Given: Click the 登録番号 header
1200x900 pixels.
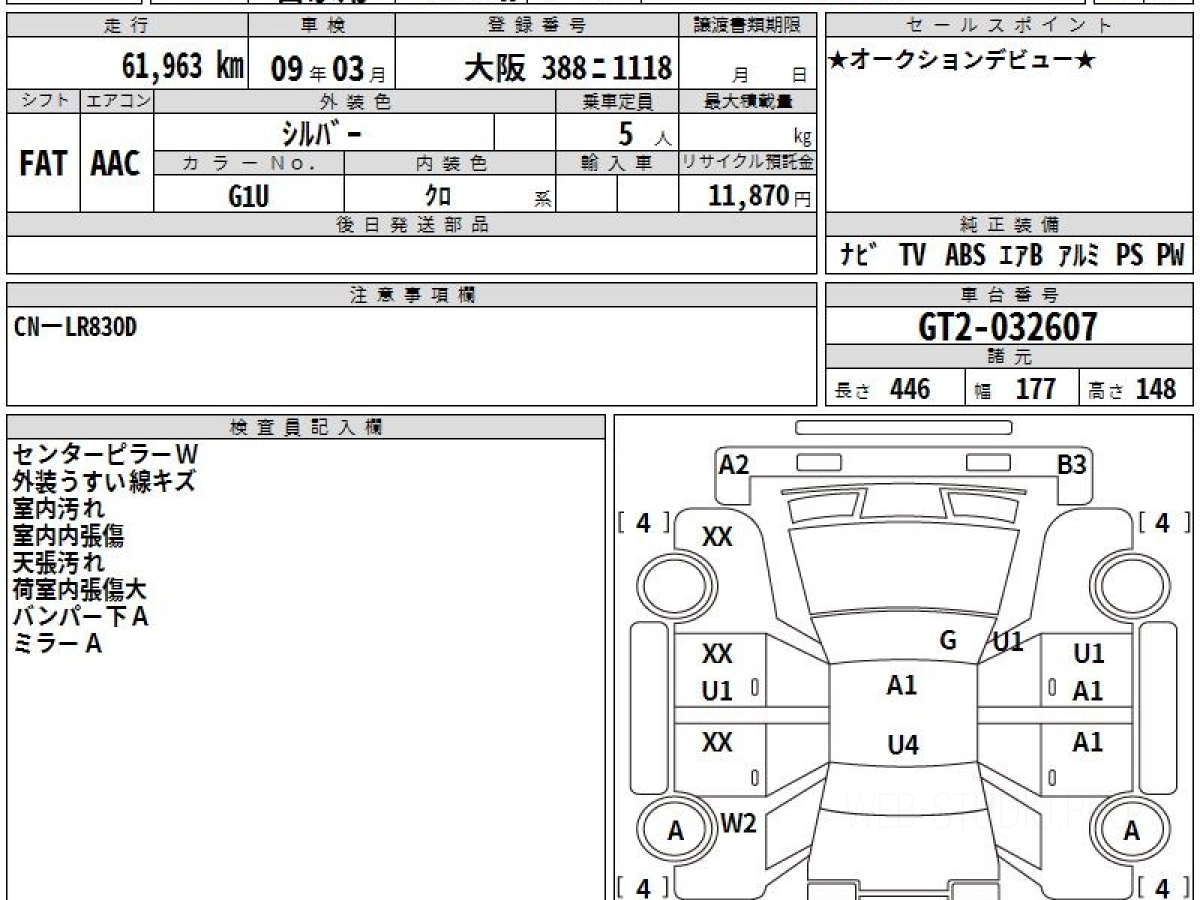Looking at the screenshot, I should coord(537,26).
